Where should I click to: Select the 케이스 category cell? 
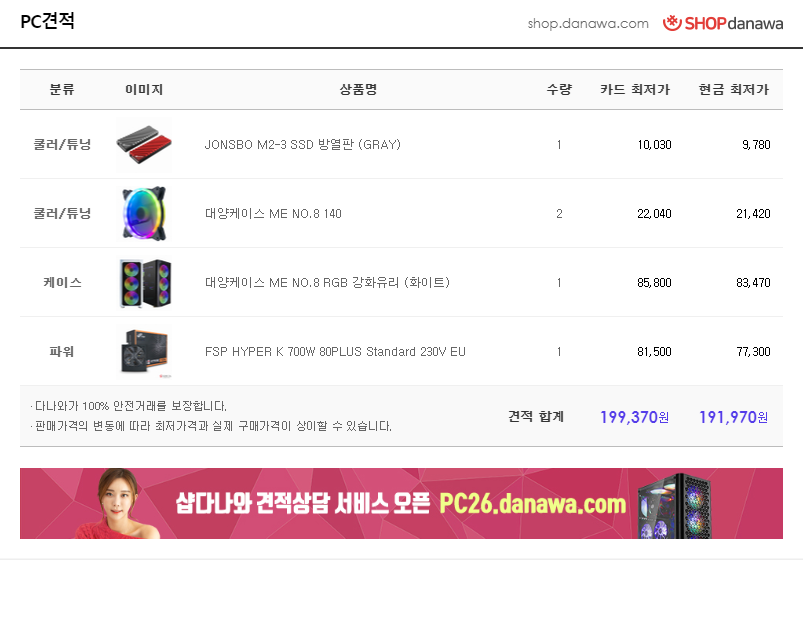pos(62,283)
